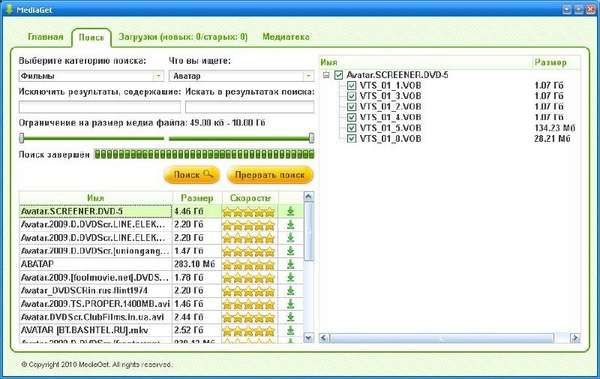Open the search query dropdown showing Аватар
Screen dimensions: 600x379
(241, 76)
